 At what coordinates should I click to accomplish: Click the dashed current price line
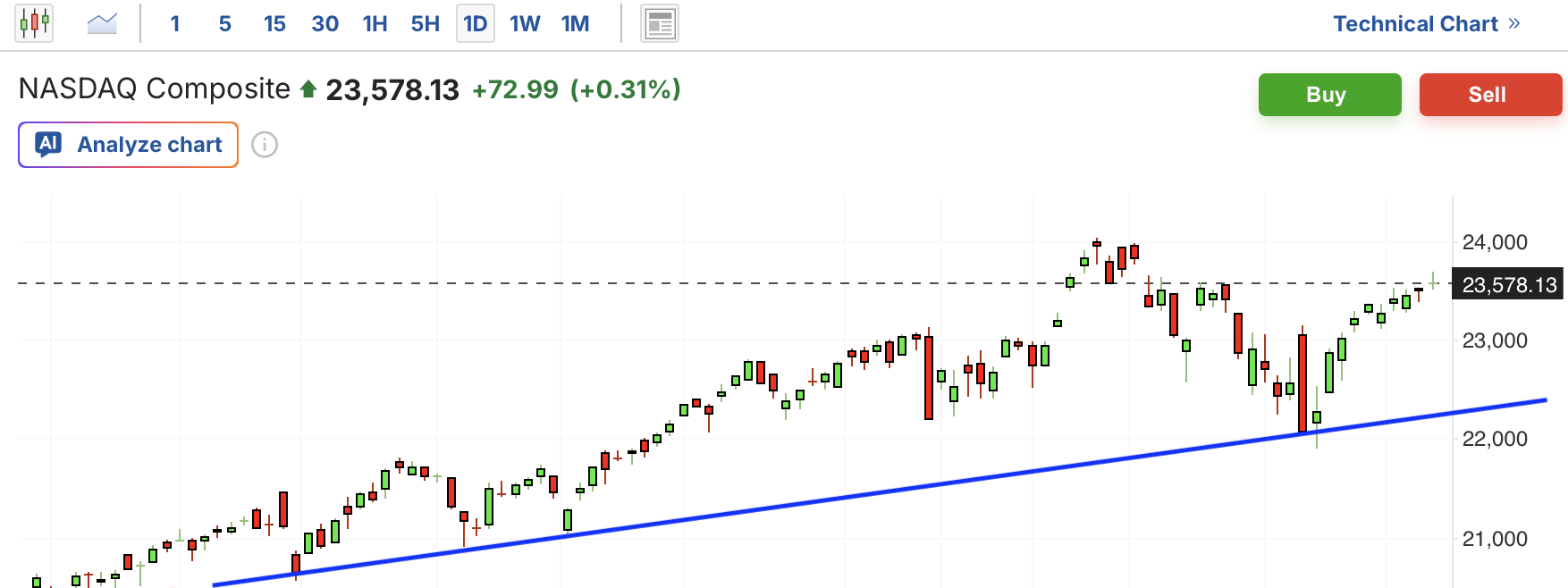coord(733,283)
